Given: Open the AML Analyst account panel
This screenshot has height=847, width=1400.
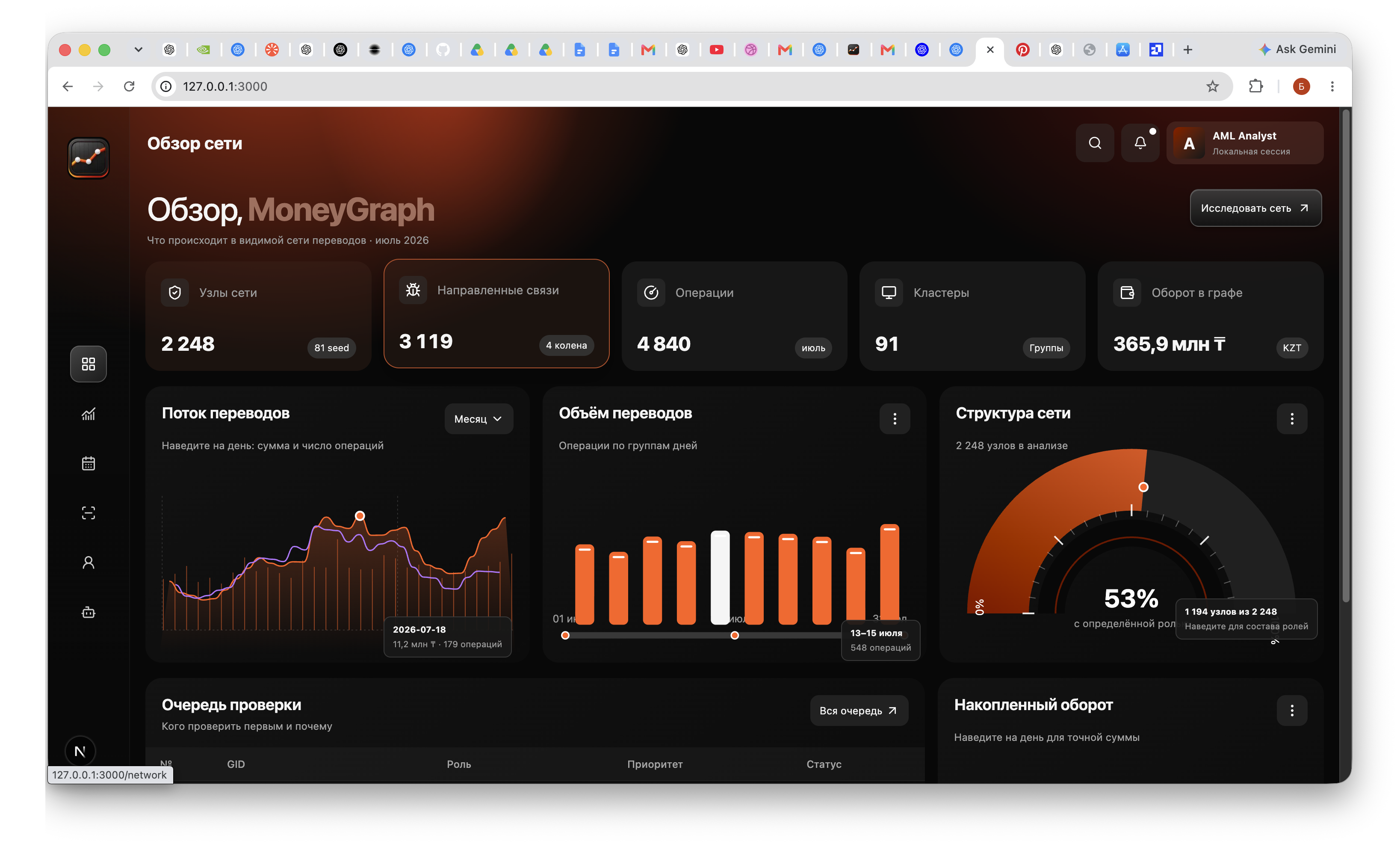Looking at the screenshot, I should (1244, 143).
